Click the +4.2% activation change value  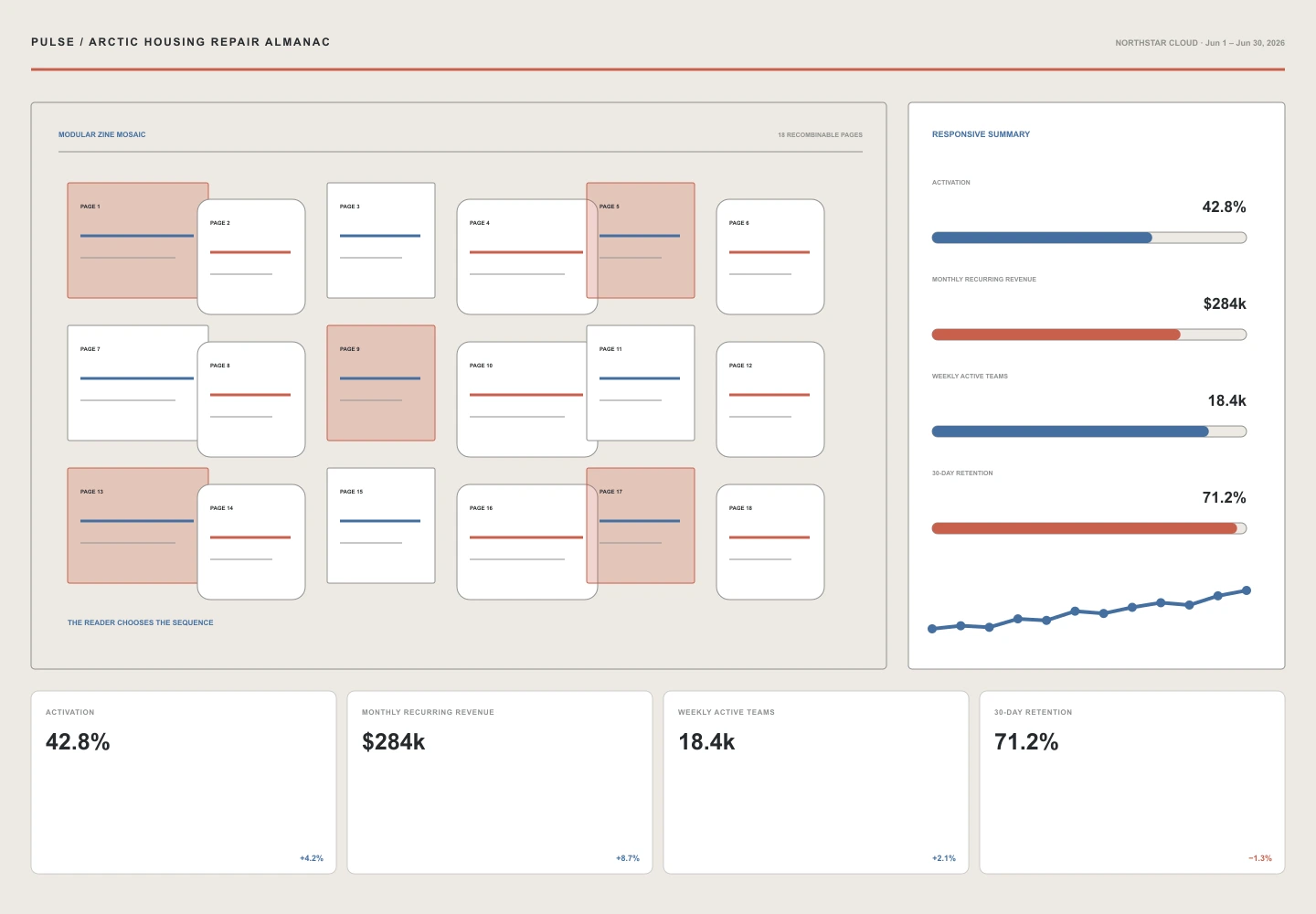pyautogui.click(x=312, y=858)
